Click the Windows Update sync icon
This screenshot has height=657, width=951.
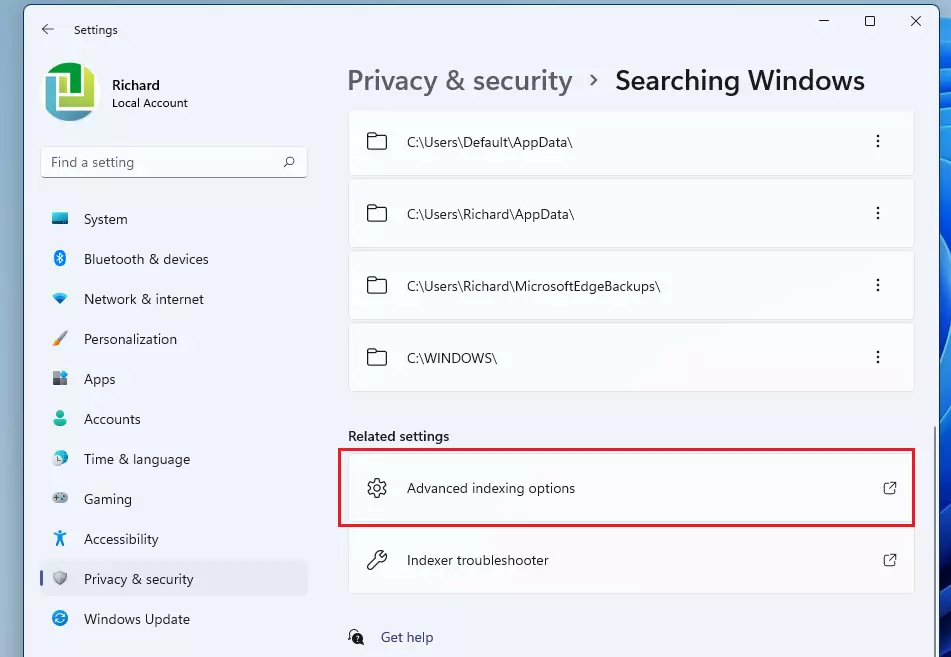[x=60, y=618]
